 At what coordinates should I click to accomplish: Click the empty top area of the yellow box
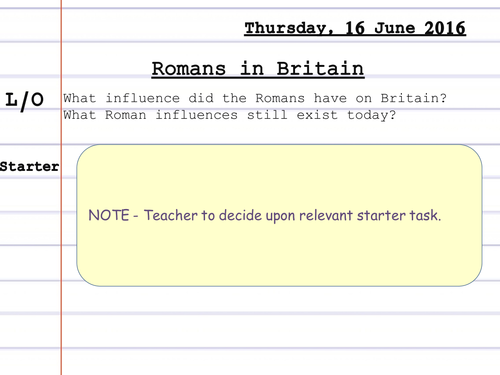(x=279, y=173)
